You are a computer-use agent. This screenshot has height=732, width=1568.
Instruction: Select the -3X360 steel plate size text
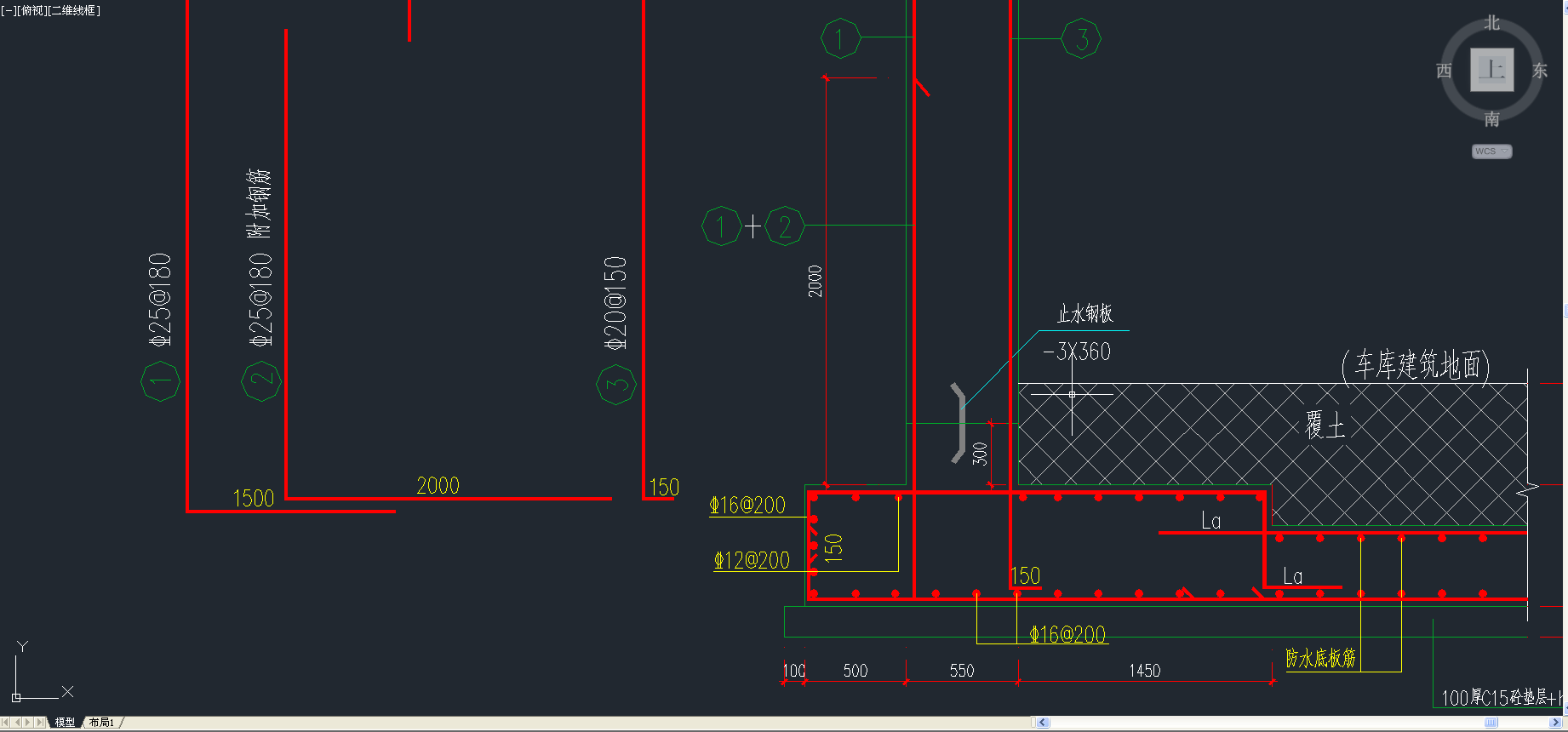(x=1077, y=352)
